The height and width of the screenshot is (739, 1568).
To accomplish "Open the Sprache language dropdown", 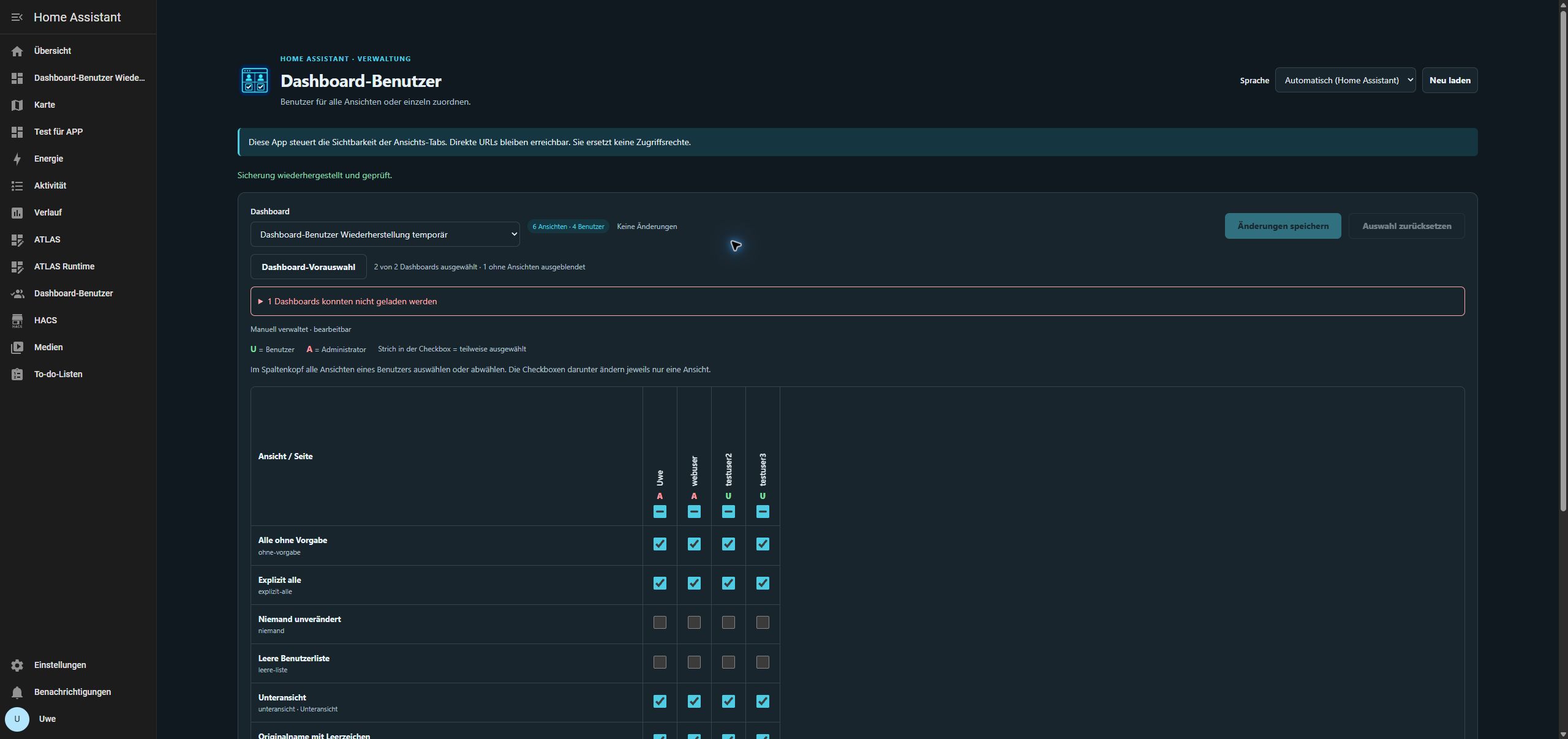I will tap(1345, 80).
